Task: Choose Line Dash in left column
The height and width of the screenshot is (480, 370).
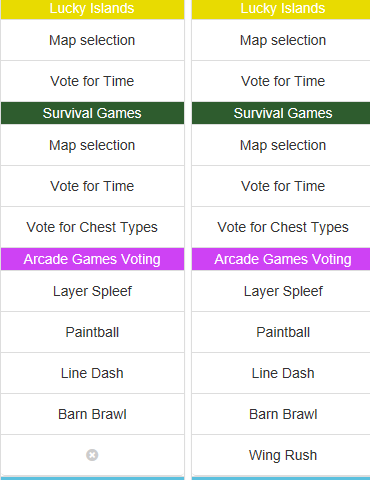Action: point(92,373)
